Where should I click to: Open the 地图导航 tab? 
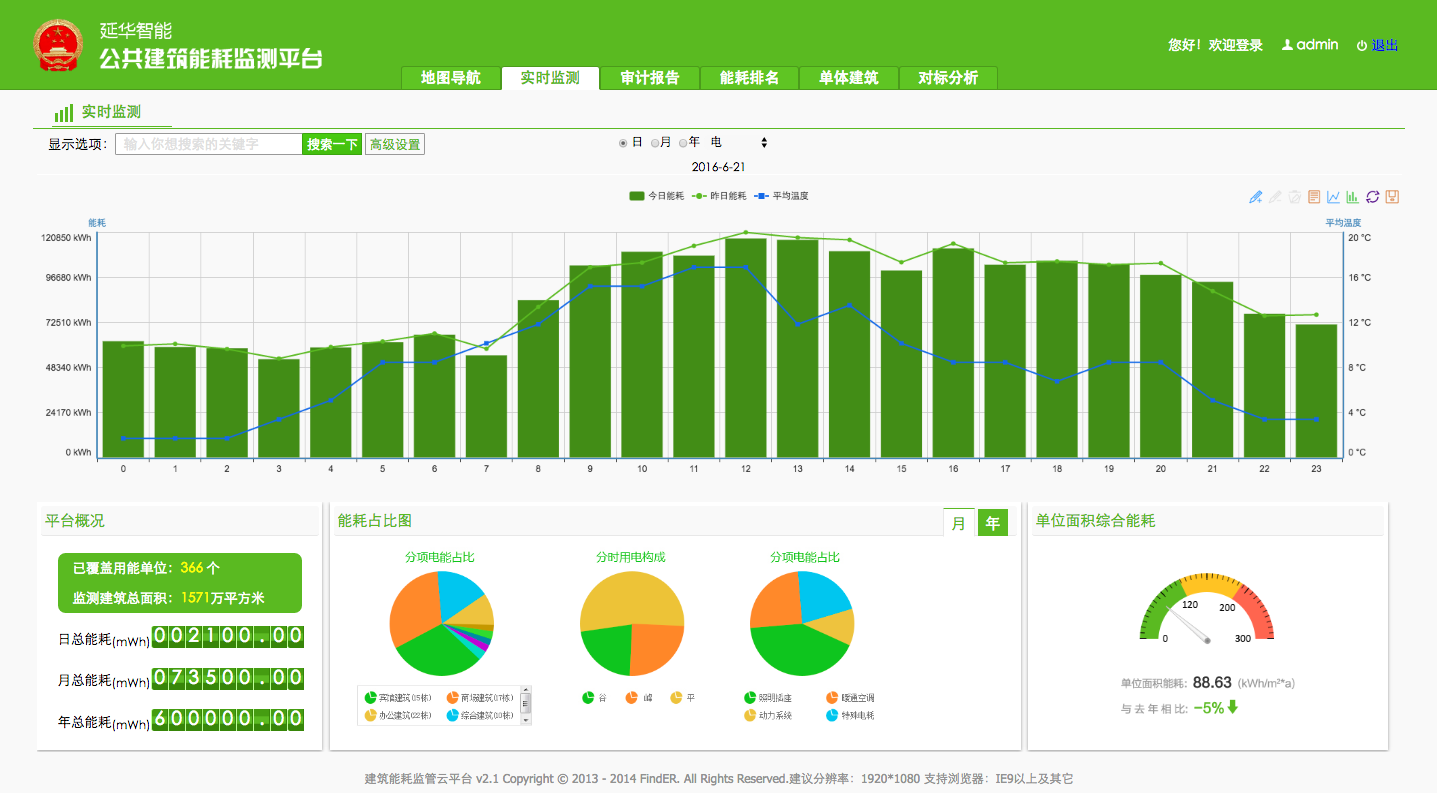450,78
